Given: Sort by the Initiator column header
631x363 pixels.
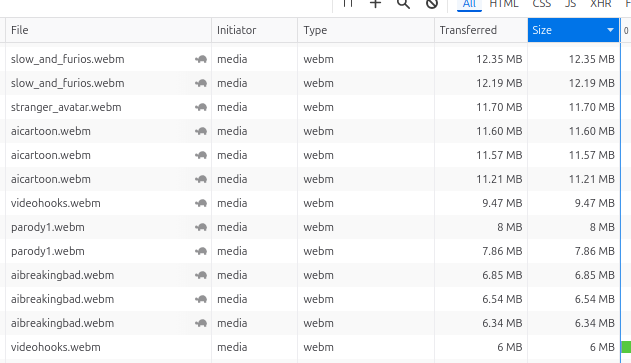Looking at the screenshot, I should point(254,30).
